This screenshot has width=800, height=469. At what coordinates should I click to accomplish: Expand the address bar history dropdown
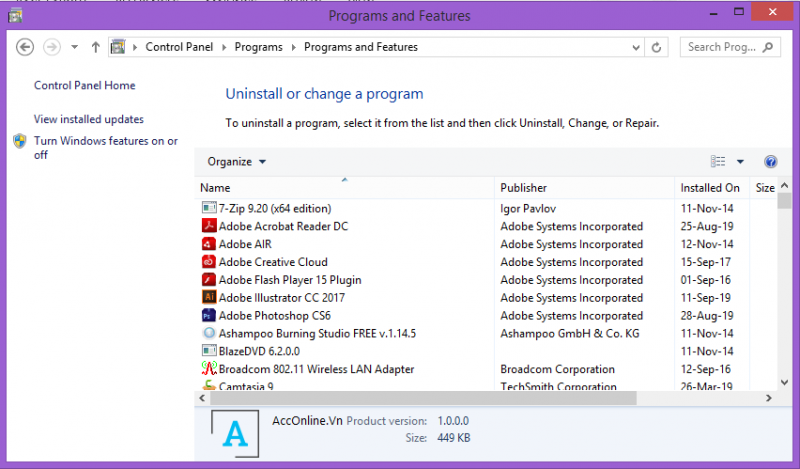(x=636, y=47)
